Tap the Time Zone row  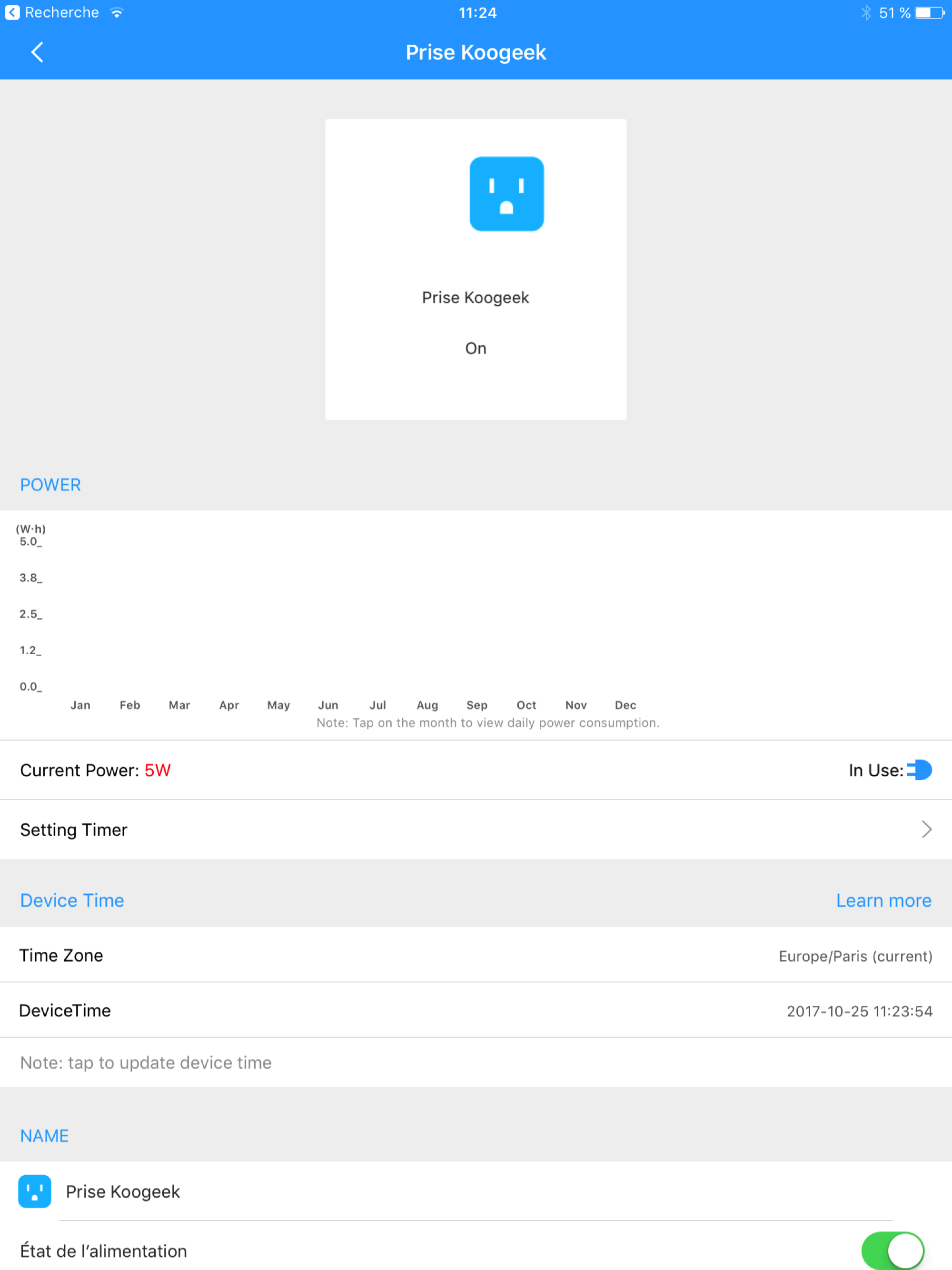[476, 955]
